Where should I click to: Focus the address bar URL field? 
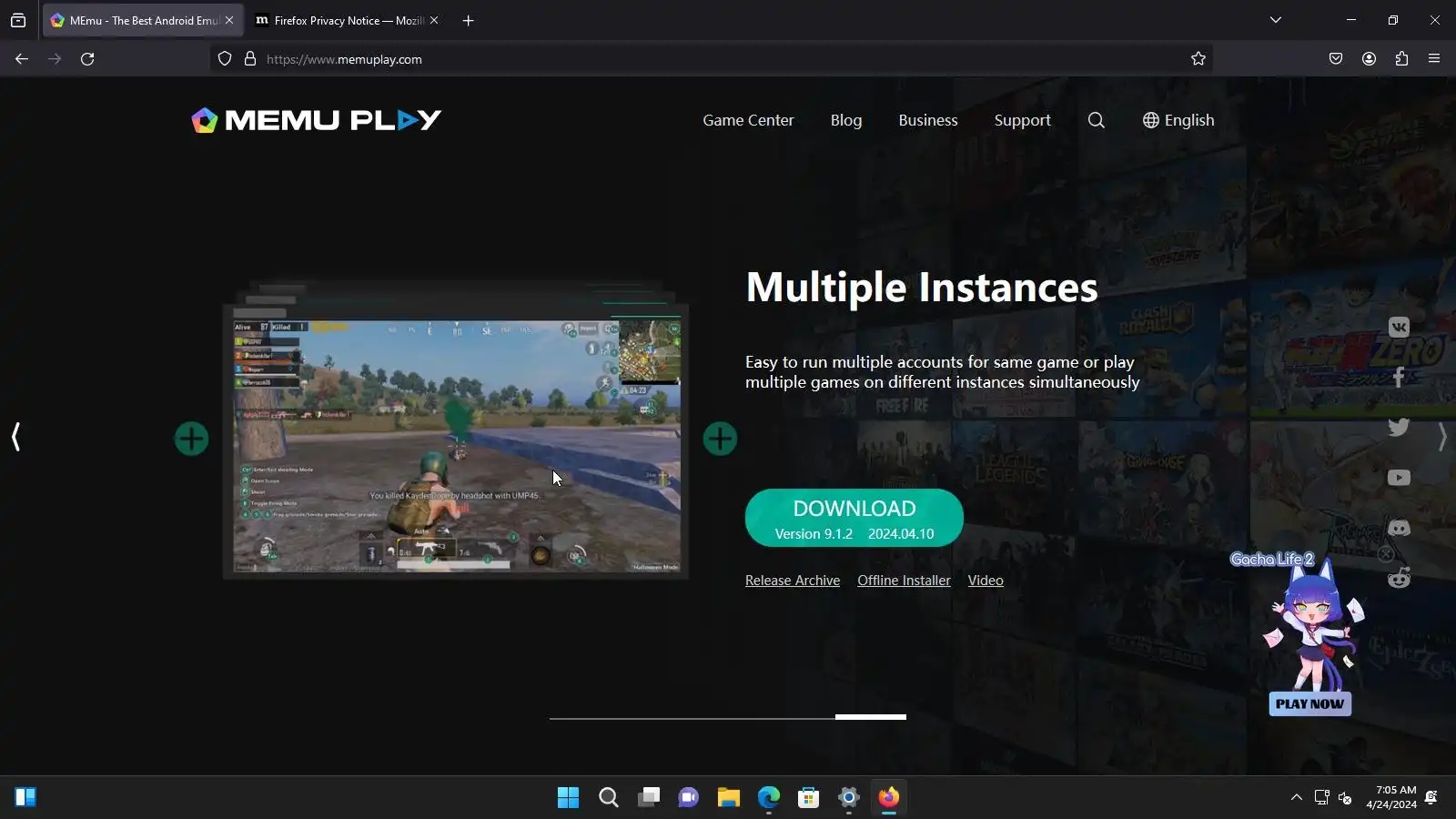click(710, 59)
